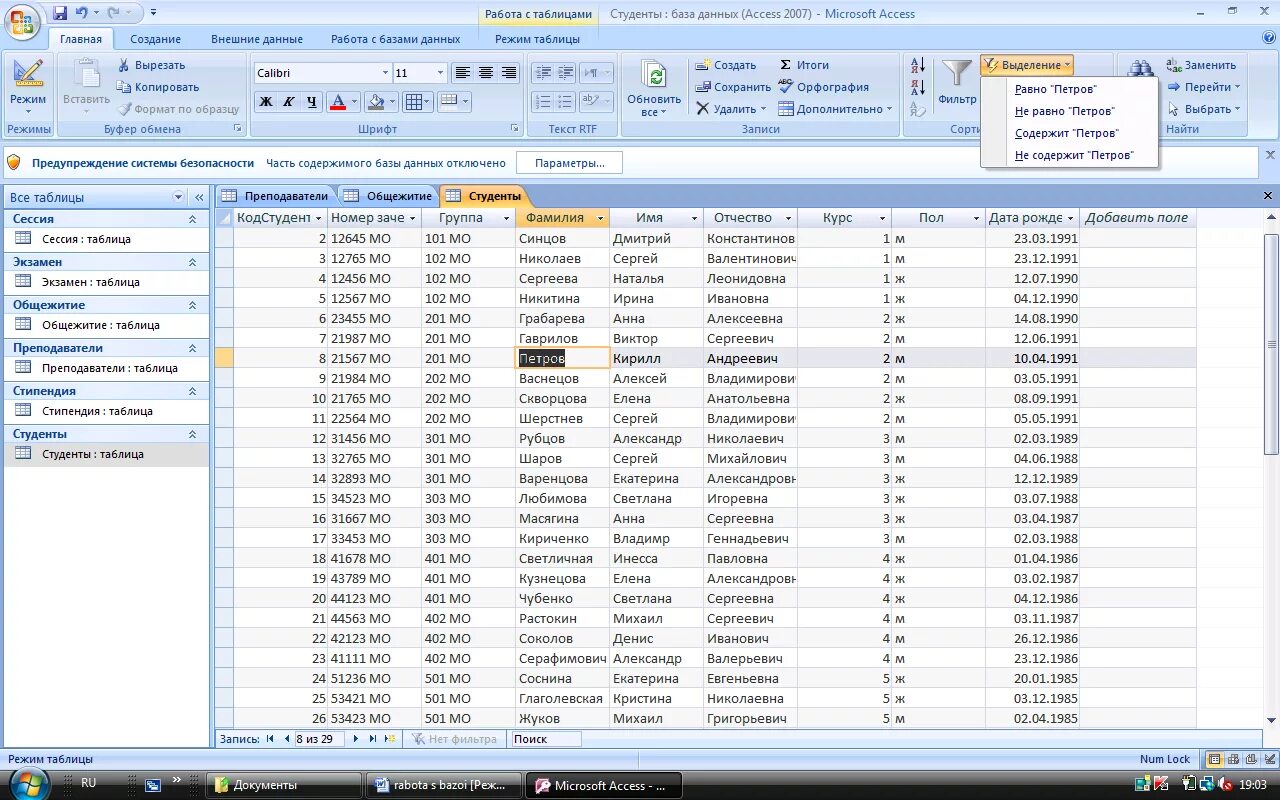Switch to the Общежитие document tab
1280x800 pixels.
click(388, 196)
